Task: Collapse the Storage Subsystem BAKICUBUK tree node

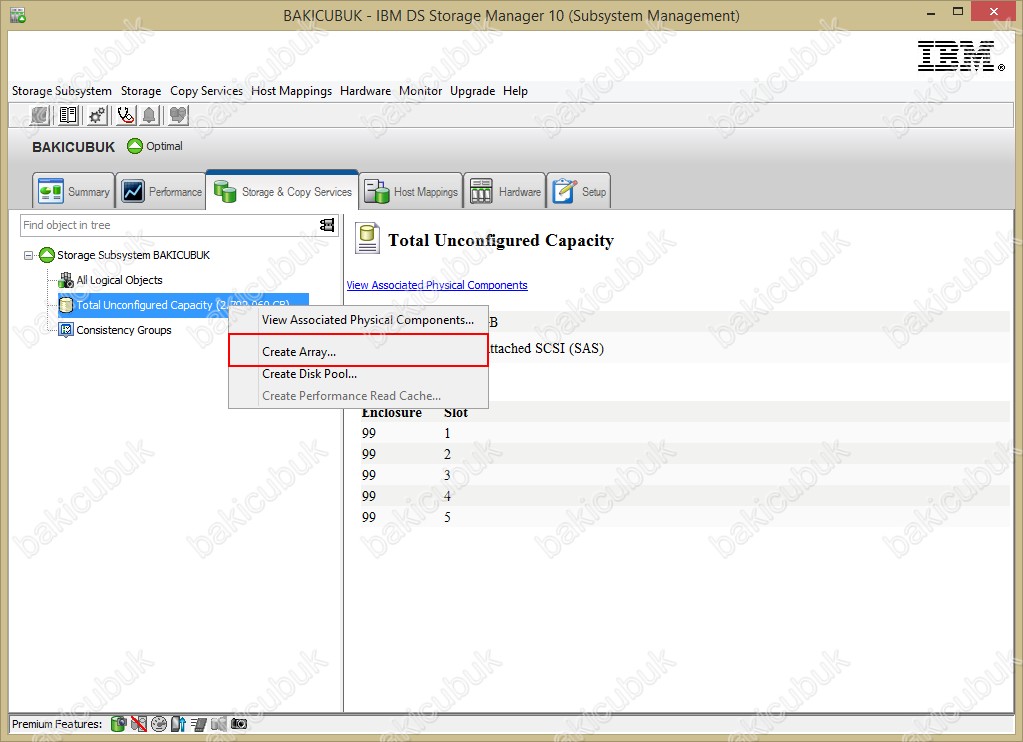Action: [x=28, y=255]
